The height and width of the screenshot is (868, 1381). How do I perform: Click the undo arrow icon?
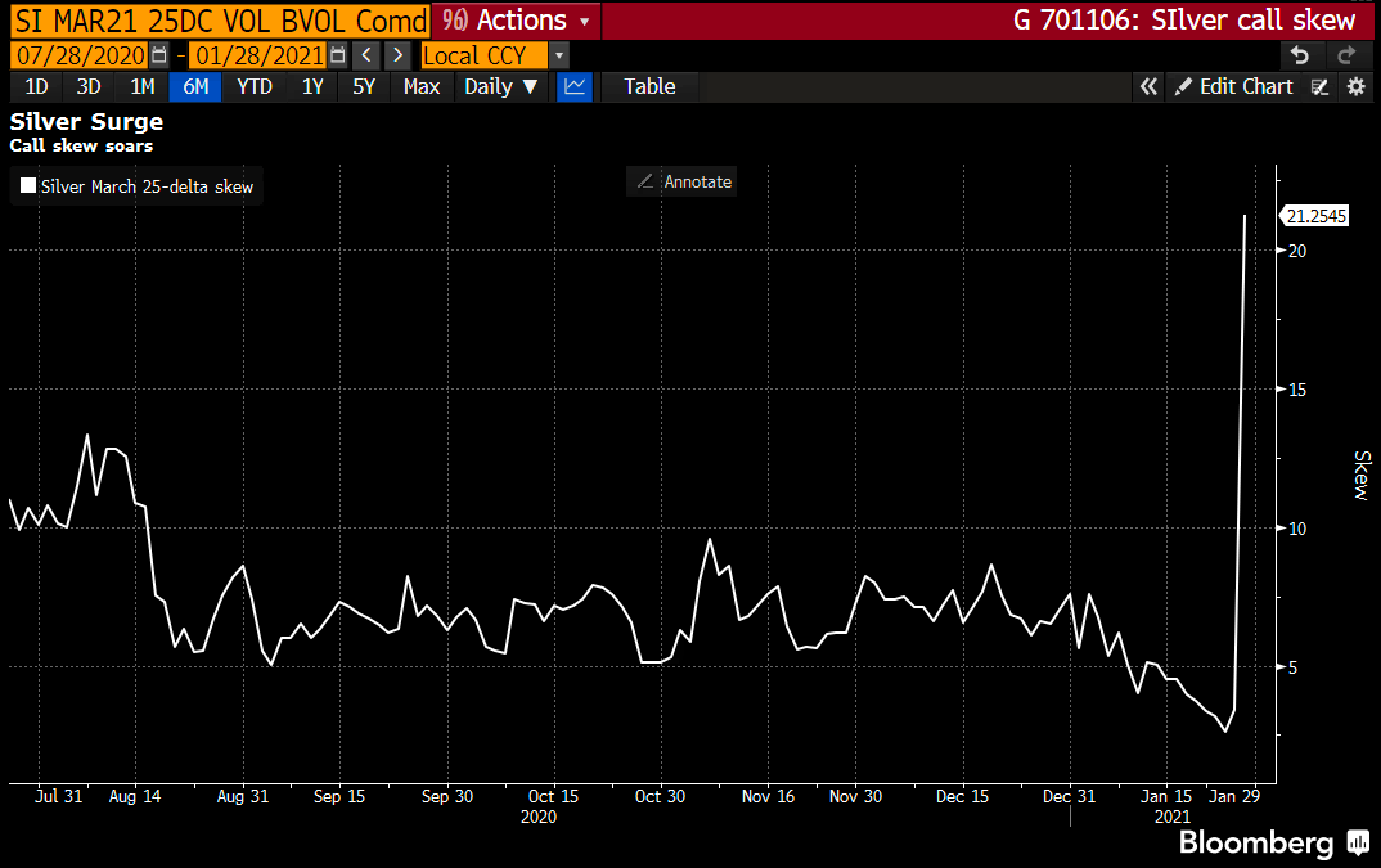coord(1300,56)
